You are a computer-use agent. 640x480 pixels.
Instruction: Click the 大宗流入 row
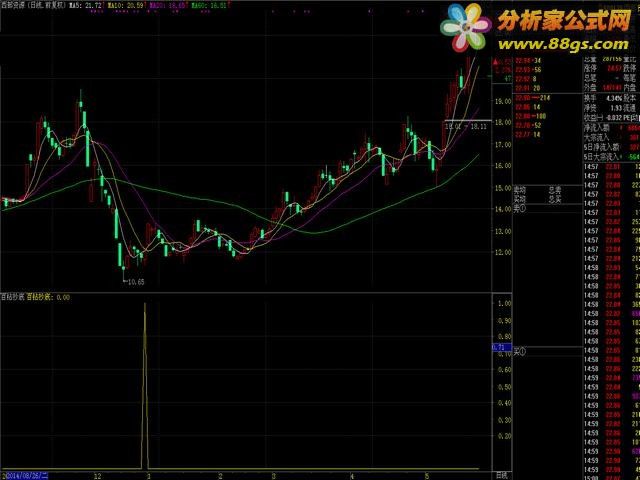611,138
